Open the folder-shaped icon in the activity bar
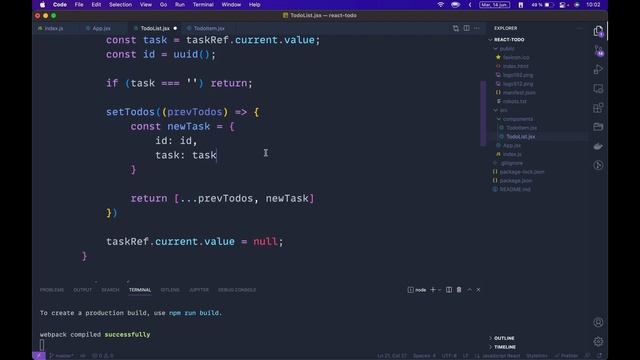 coord(598,127)
